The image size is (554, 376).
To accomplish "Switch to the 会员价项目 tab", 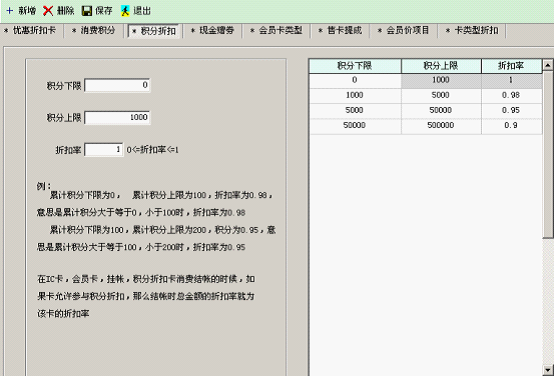I will click(x=404, y=31).
